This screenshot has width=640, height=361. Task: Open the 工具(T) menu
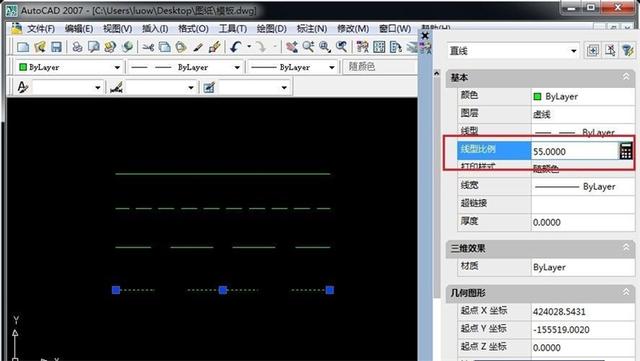coord(233,29)
